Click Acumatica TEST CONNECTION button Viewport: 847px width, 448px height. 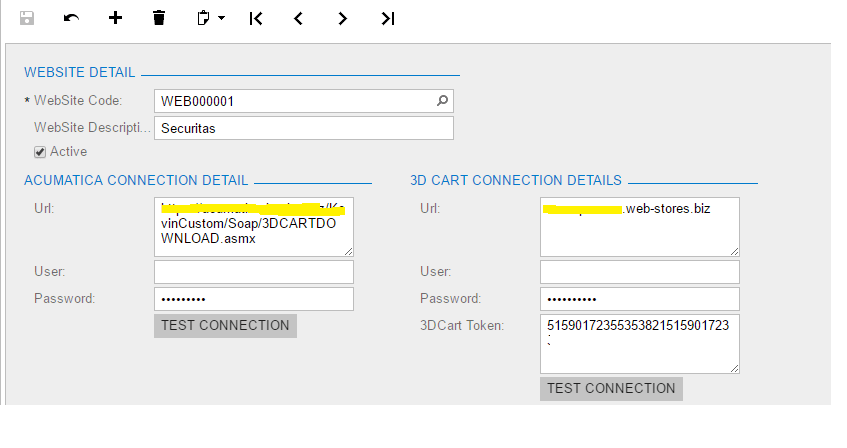225,326
